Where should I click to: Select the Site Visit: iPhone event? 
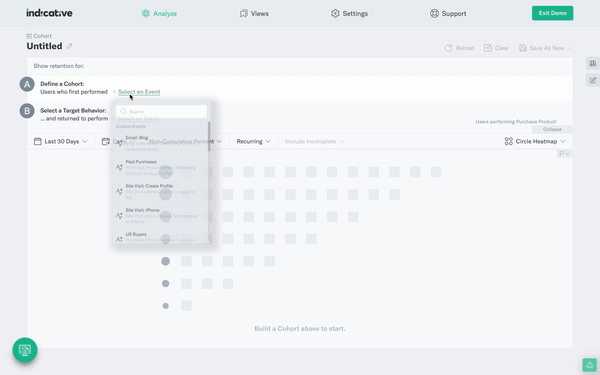click(x=161, y=215)
